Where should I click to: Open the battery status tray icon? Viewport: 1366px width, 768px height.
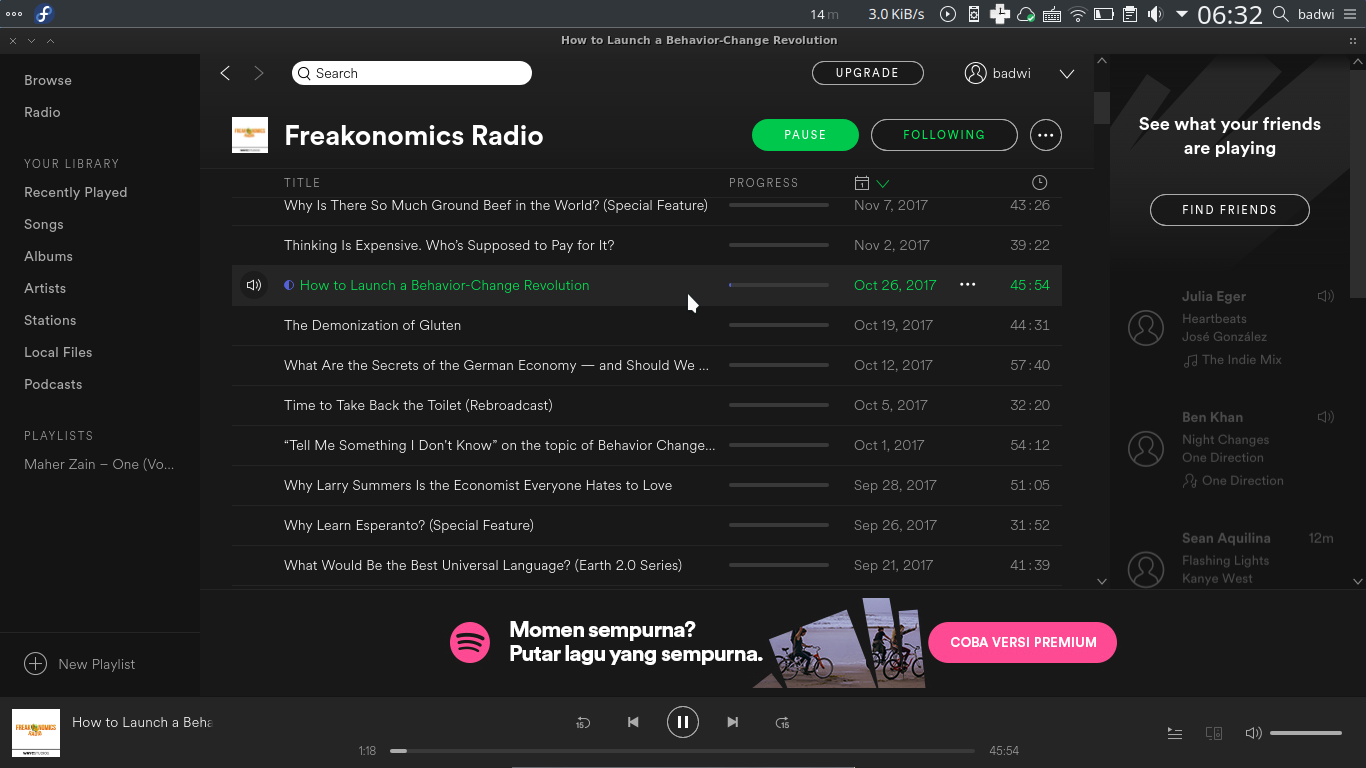tap(1104, 14)
